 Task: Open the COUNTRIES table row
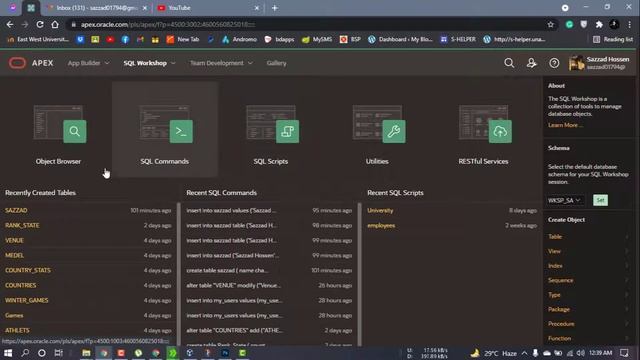88,285
